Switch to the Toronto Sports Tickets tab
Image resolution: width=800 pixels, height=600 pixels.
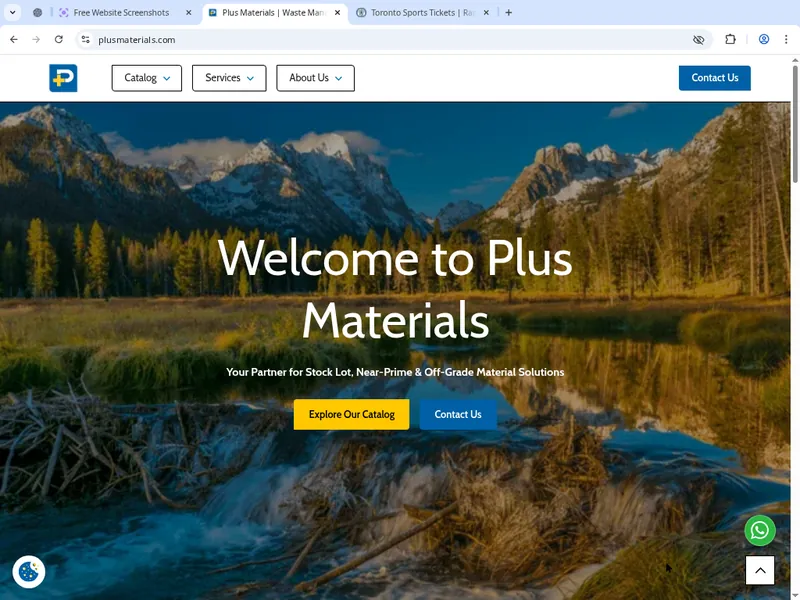[x=422, y=13]
